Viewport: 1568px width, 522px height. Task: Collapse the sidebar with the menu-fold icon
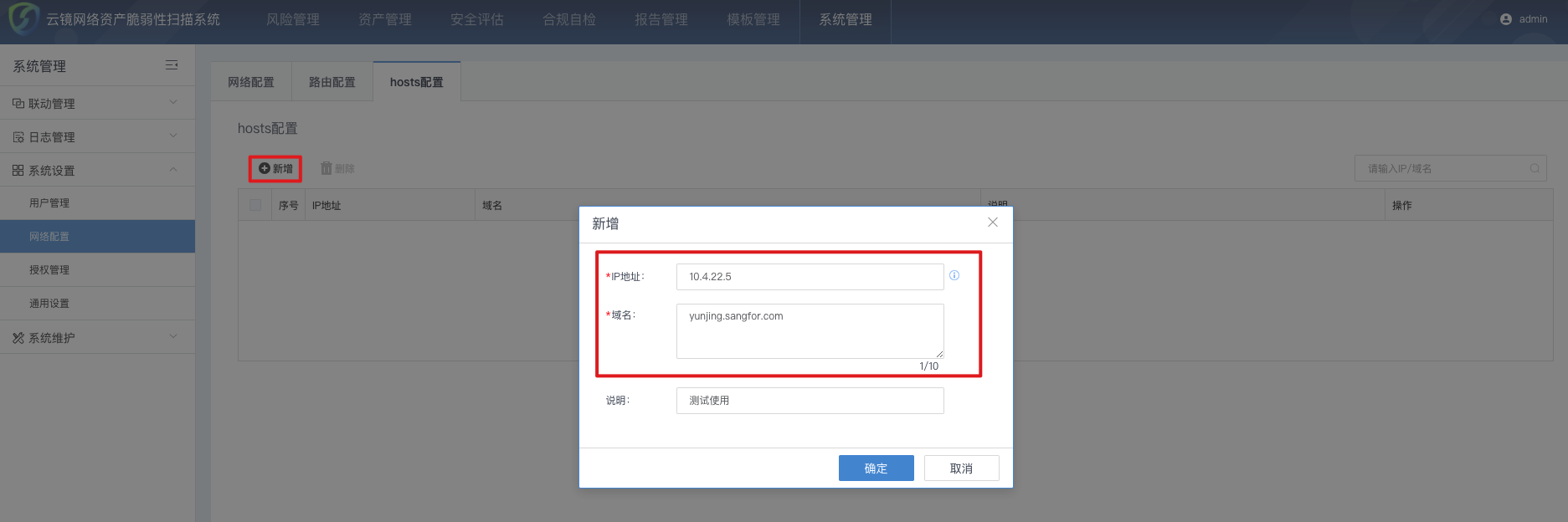click(x=172, y=65)
